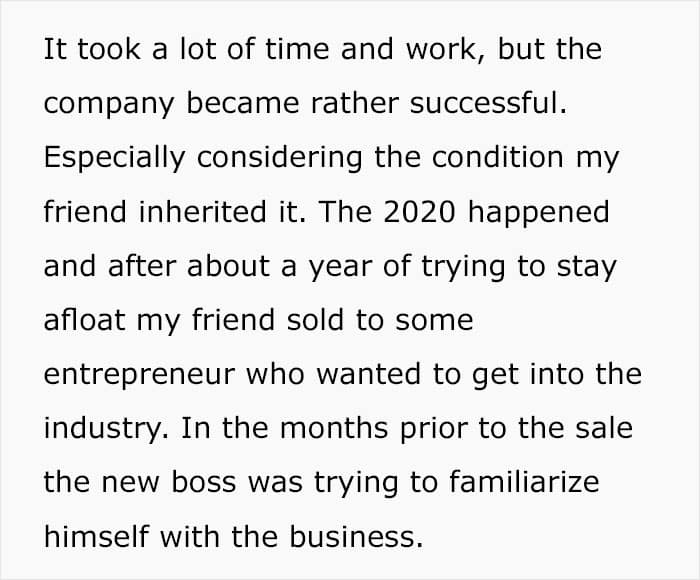This screenshot has width=700, height=580.
Task: Click the word 'boss' in the paragraph
Action: coord(204,482)
